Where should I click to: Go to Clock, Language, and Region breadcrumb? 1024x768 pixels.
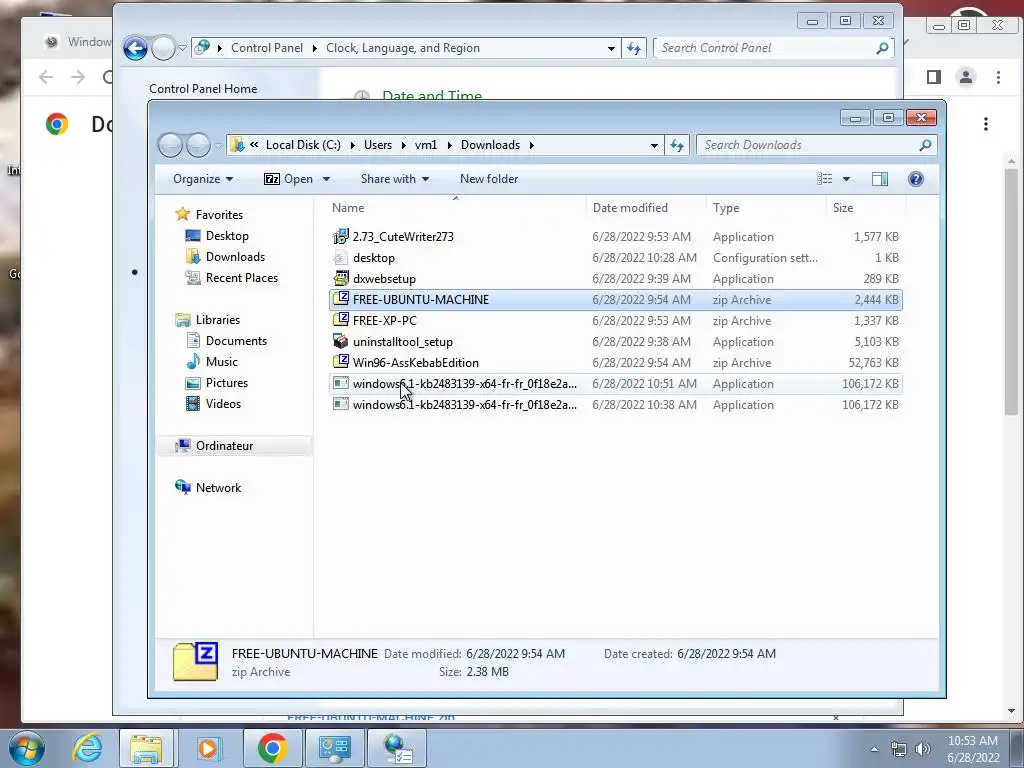(x=402, y=48)
